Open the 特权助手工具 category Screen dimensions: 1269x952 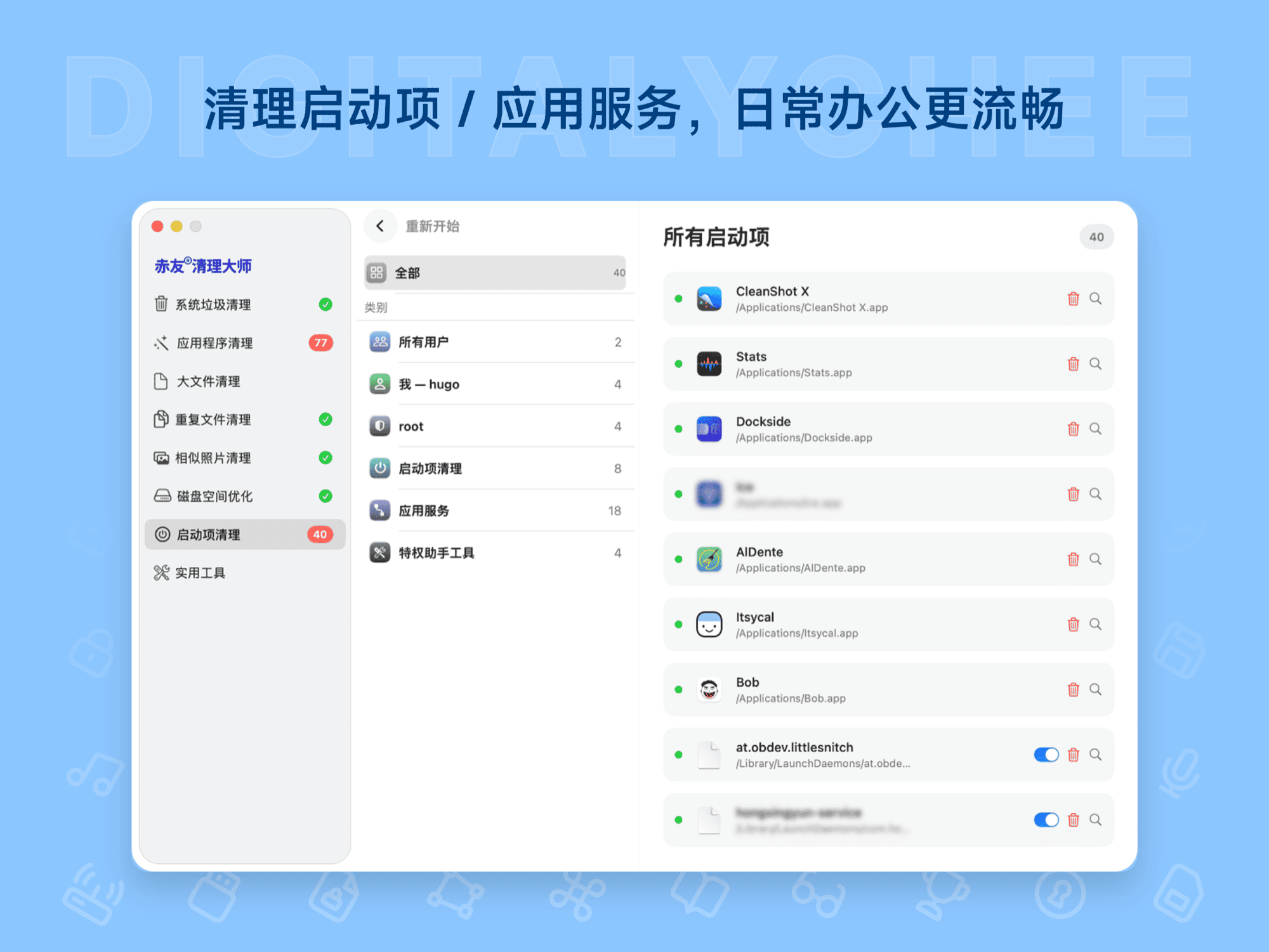tap(436, 552)
